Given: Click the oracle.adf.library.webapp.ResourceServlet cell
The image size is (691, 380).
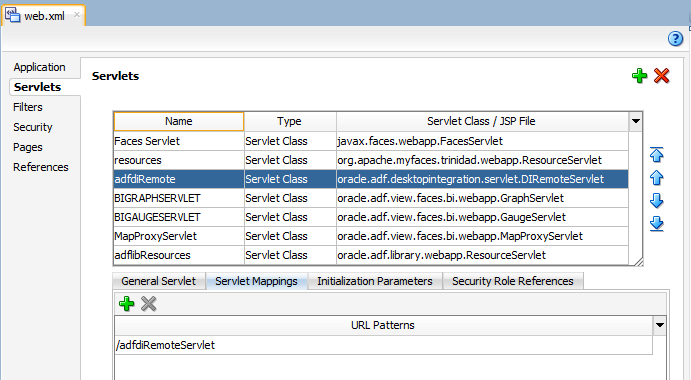Looking at the screenshot, I should (x=482, y=255).
